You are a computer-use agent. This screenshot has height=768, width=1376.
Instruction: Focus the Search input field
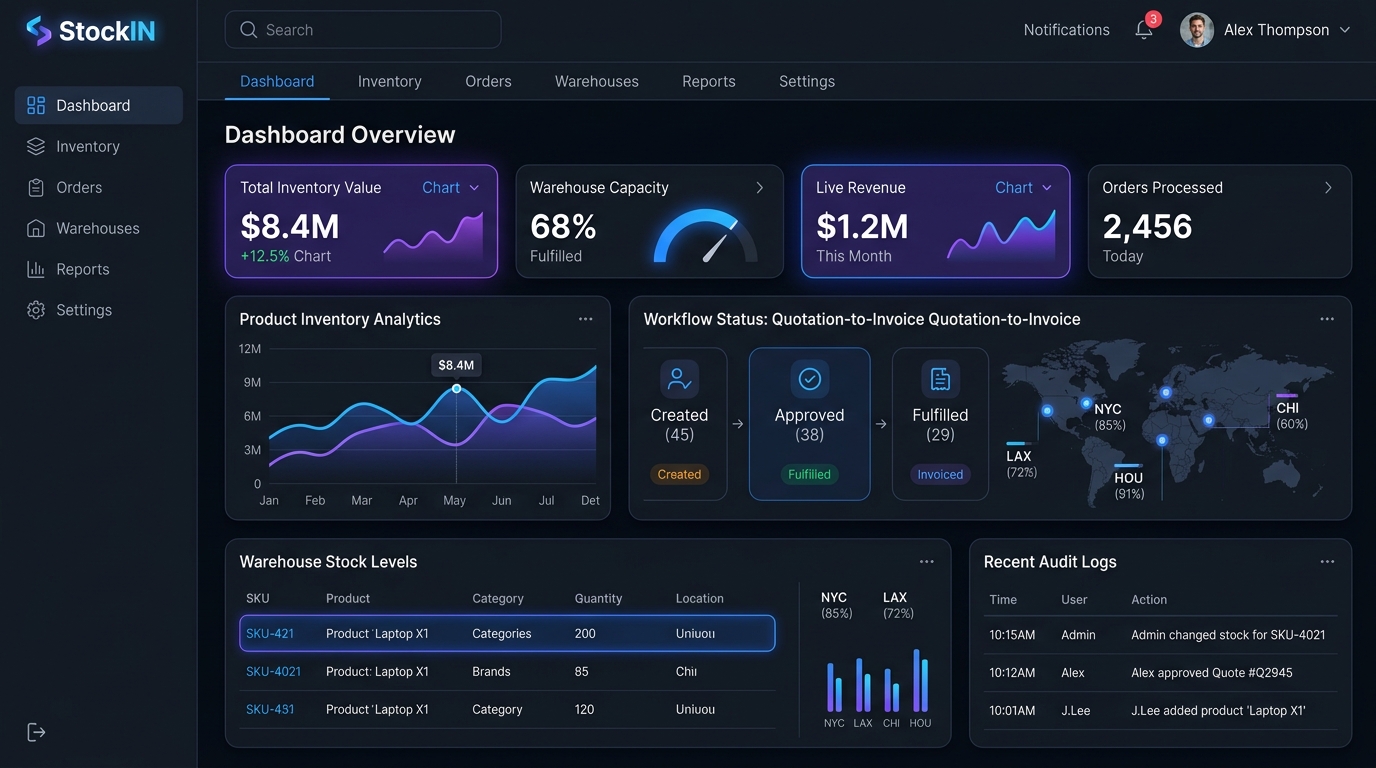363,30
